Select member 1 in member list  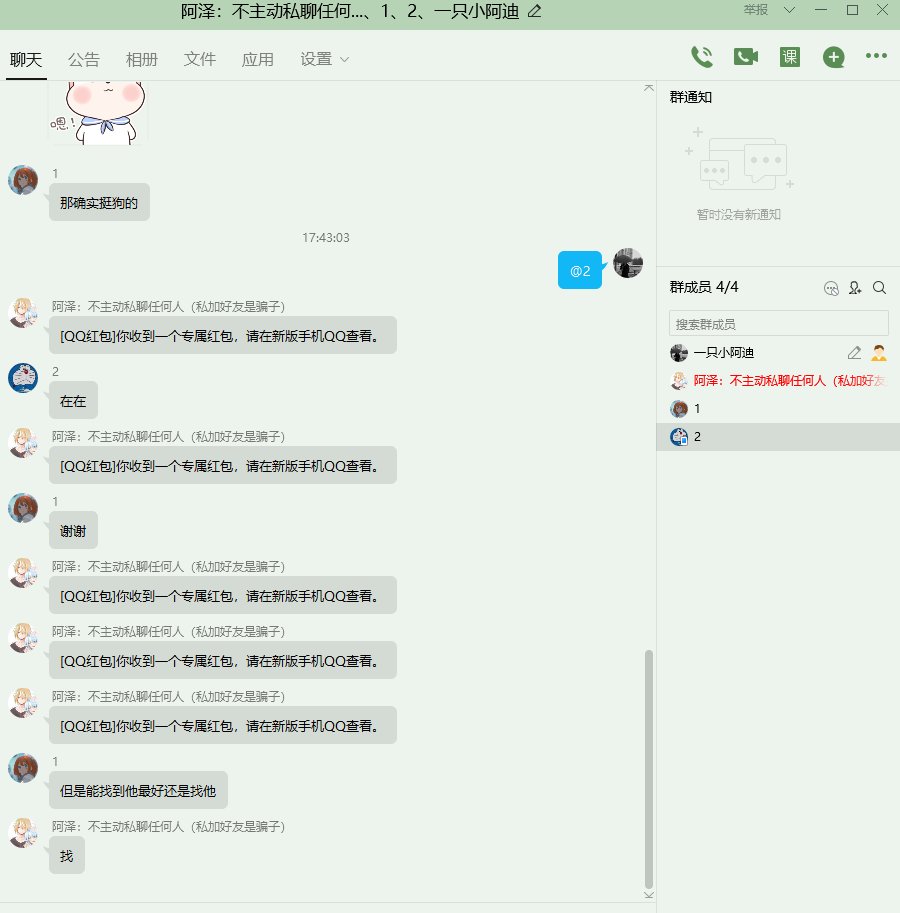[x=778, y=409]
